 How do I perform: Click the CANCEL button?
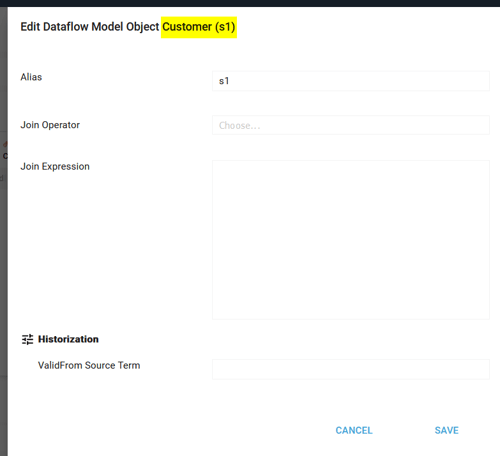click(354, 430)
